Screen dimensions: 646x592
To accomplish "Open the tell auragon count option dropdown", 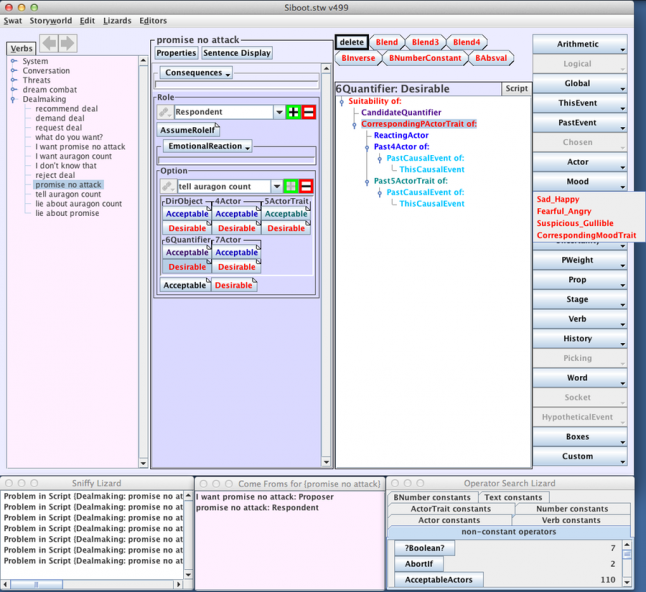I will point(276,187).
